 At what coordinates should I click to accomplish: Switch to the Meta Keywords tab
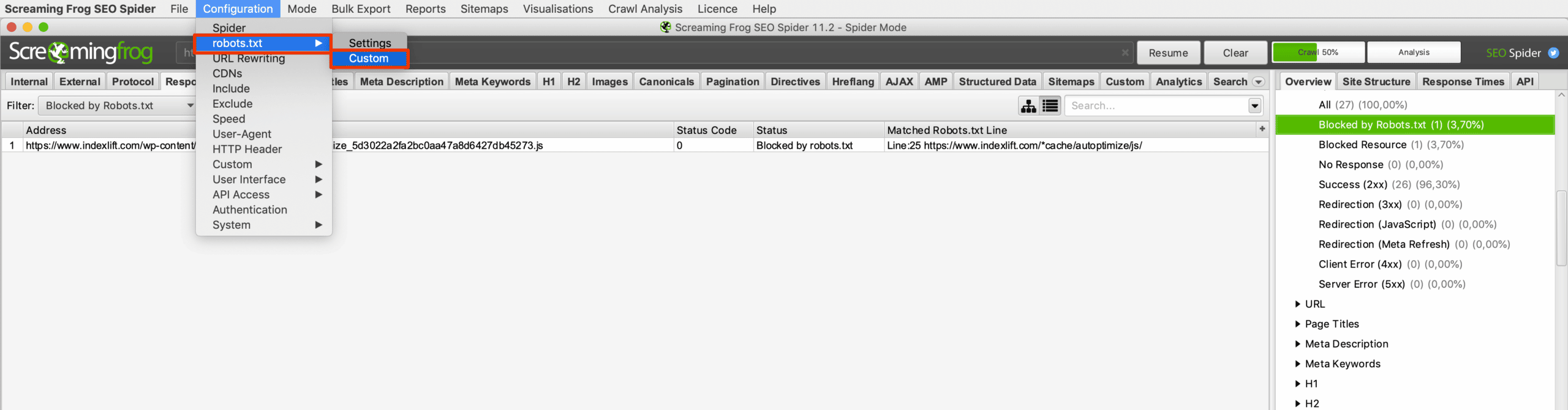coord(493,81)
